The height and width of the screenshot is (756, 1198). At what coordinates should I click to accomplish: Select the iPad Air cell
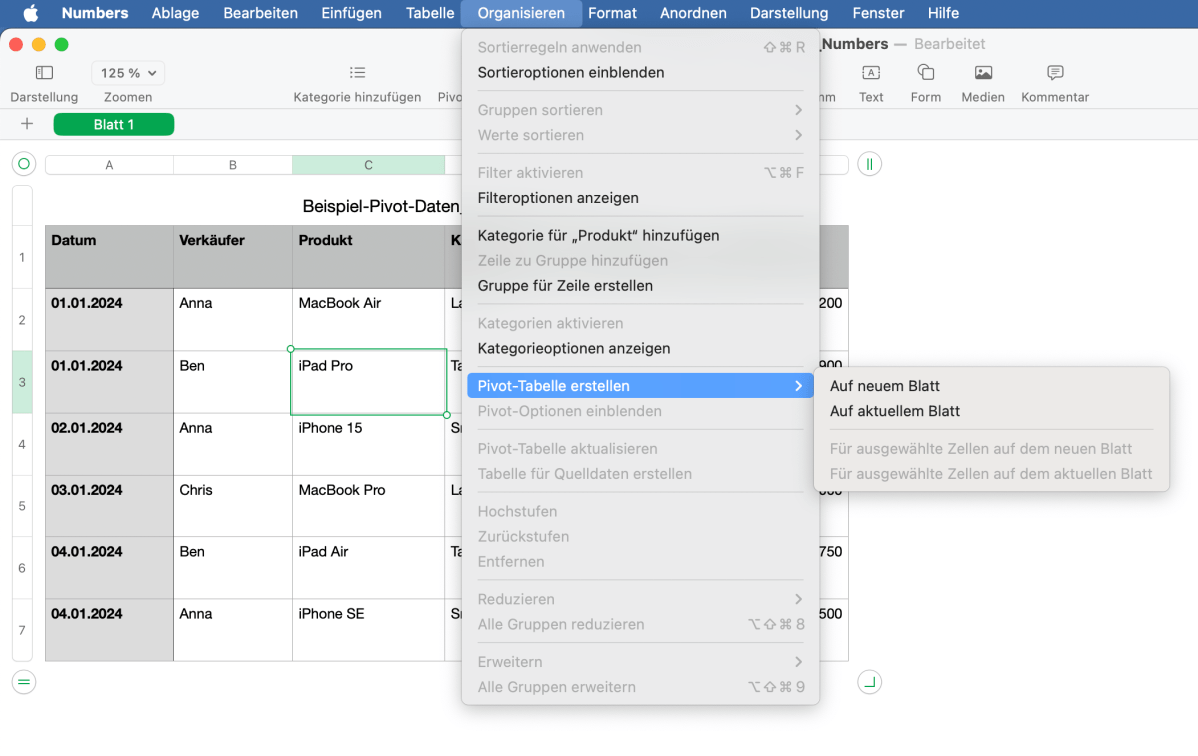click(368, 568)
